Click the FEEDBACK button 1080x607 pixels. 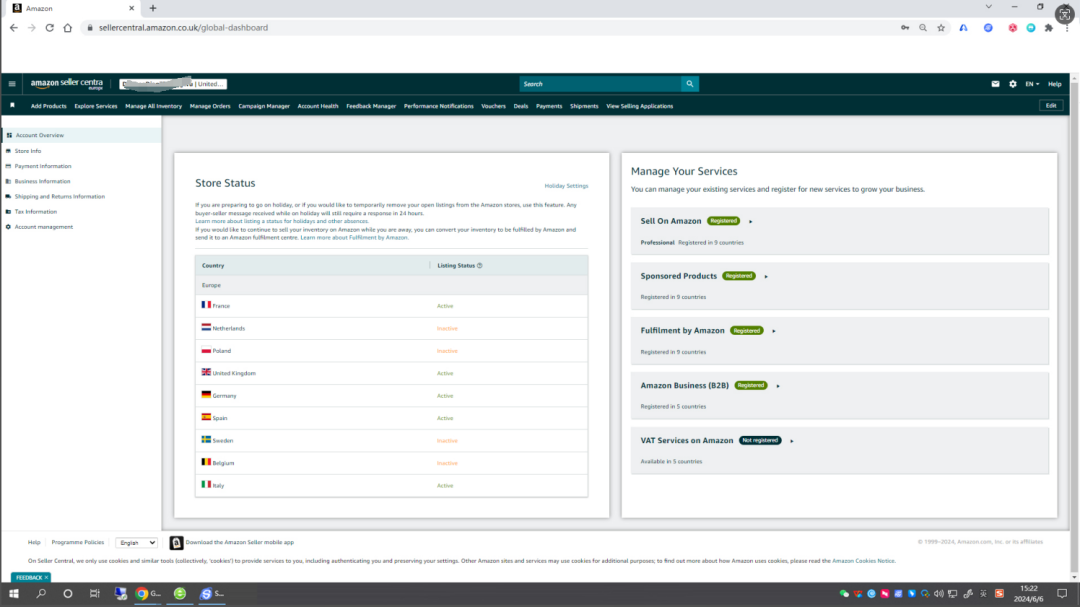pos(30,577)
